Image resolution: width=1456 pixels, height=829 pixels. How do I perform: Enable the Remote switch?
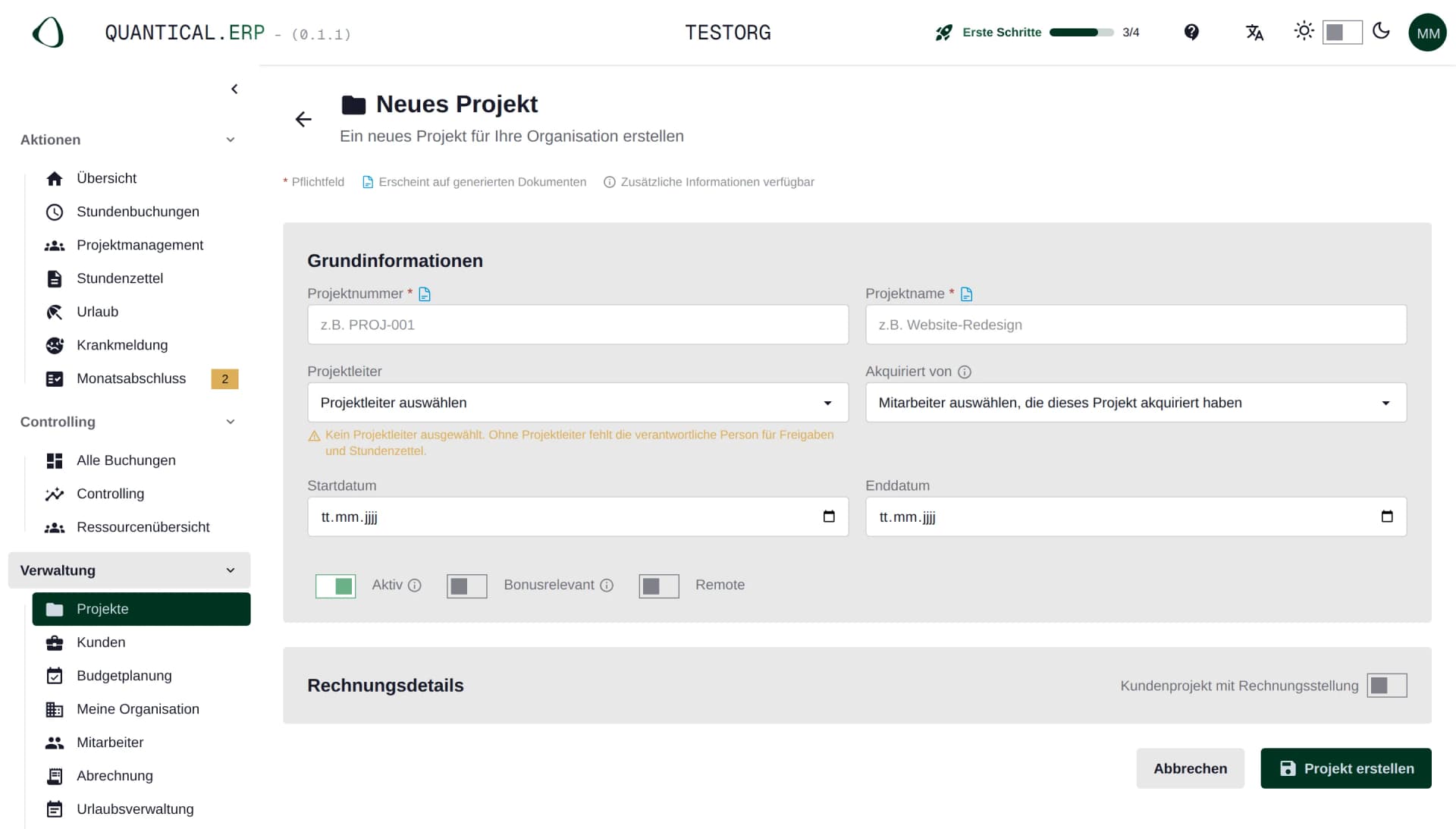[x=659, y=586]
